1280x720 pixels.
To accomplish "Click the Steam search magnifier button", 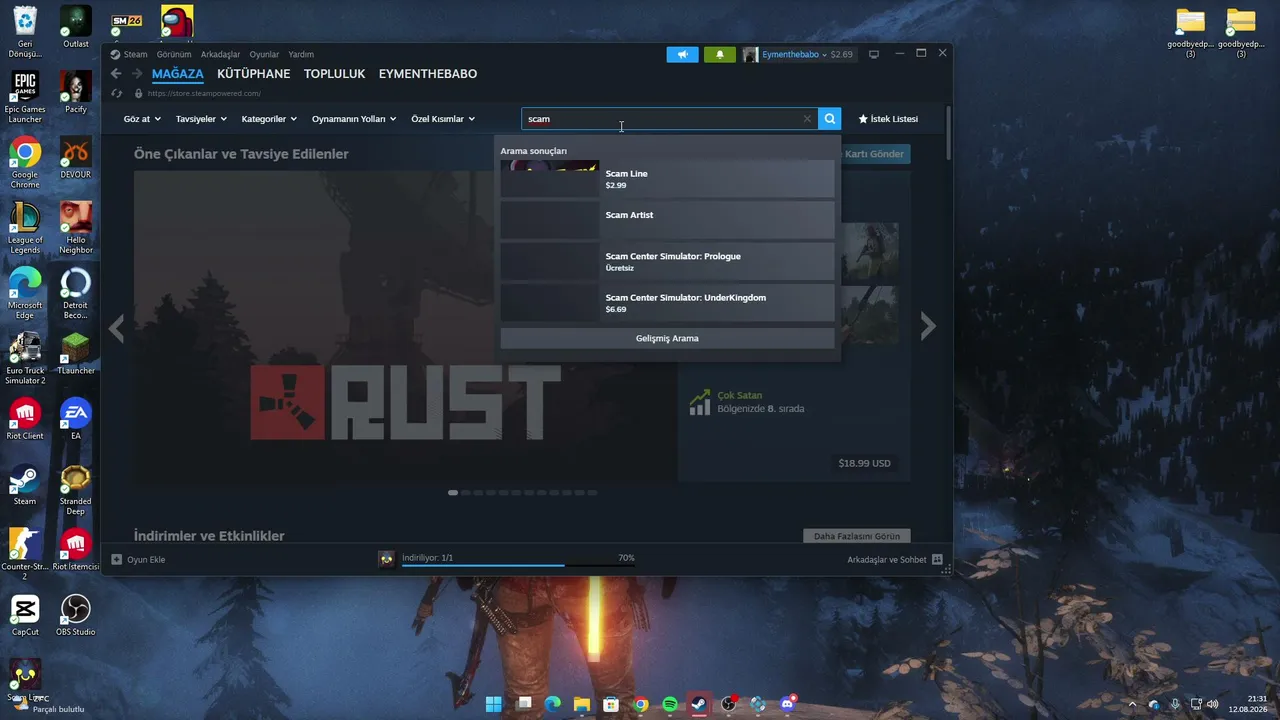I will [x=829, y=119].
